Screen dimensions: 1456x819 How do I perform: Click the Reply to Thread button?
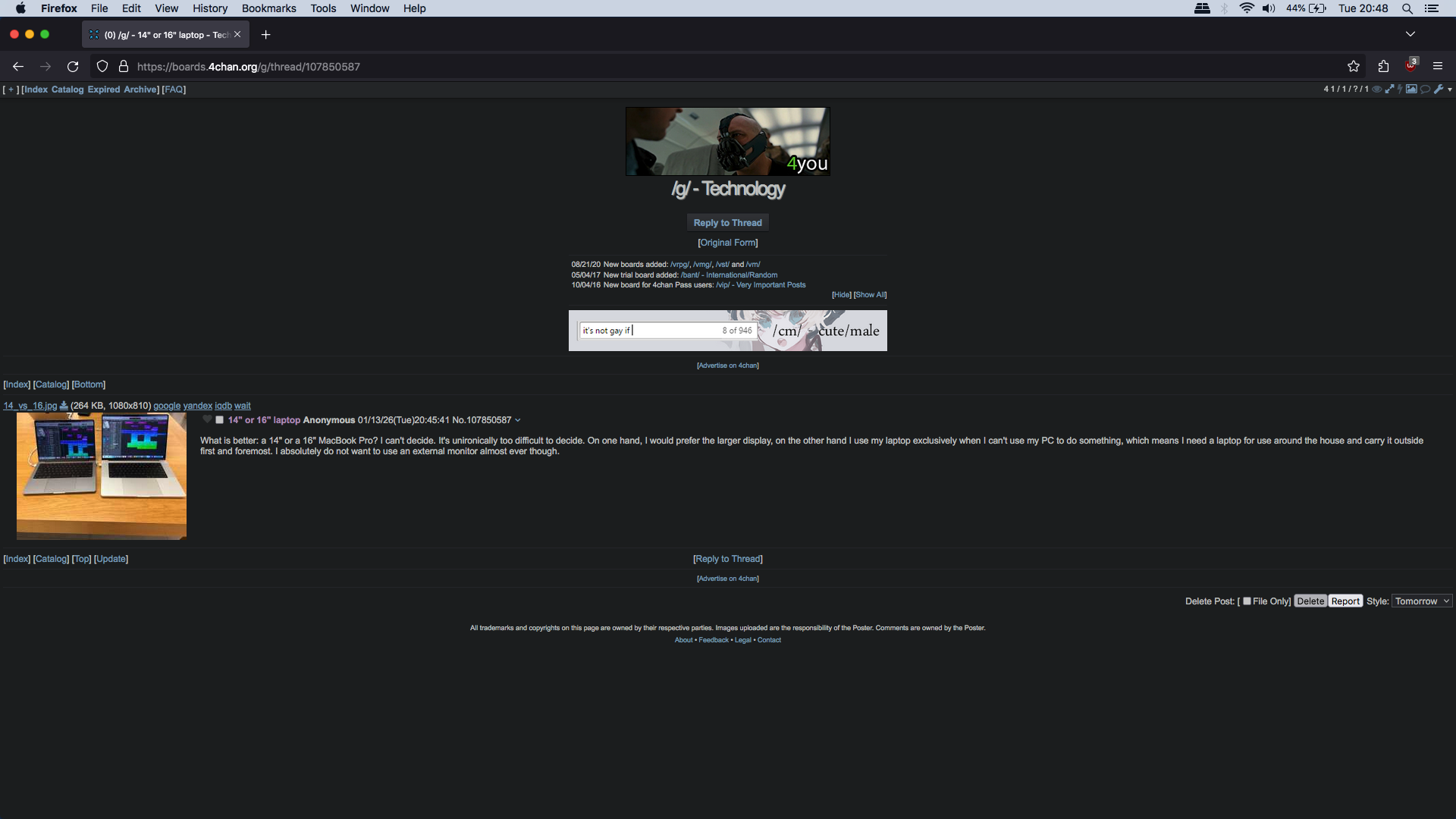727,222
